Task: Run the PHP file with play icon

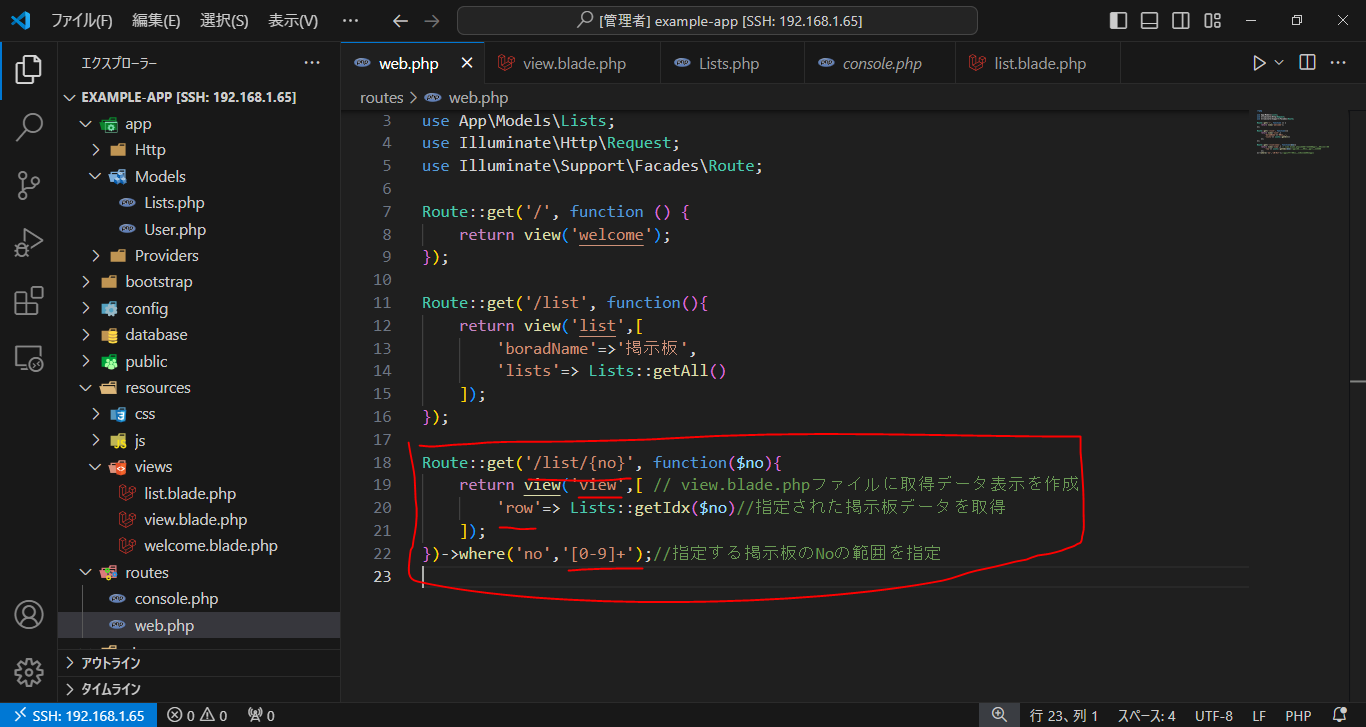Action: [1259, 63]
